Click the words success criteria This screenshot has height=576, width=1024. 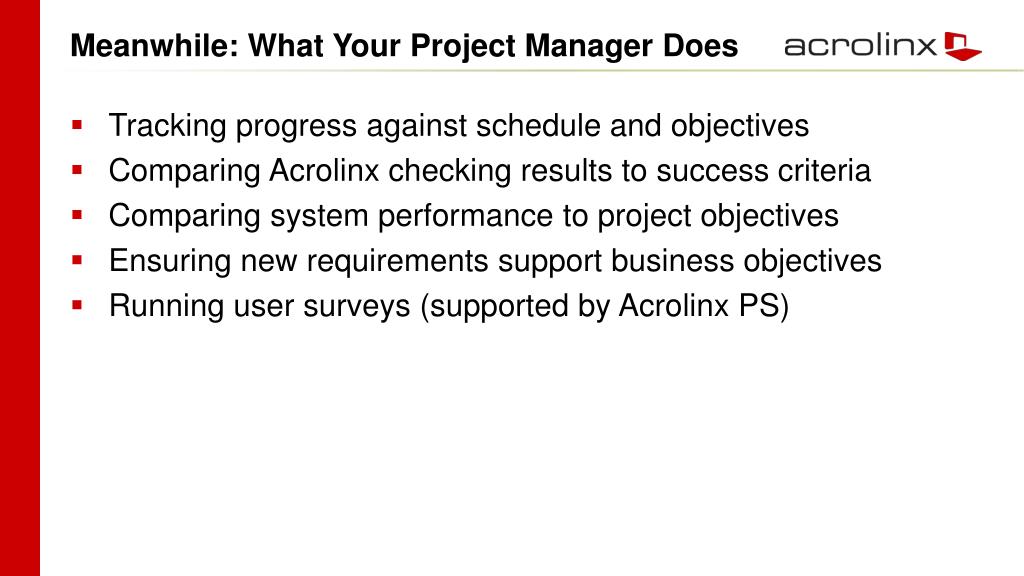tap(763, 171)
